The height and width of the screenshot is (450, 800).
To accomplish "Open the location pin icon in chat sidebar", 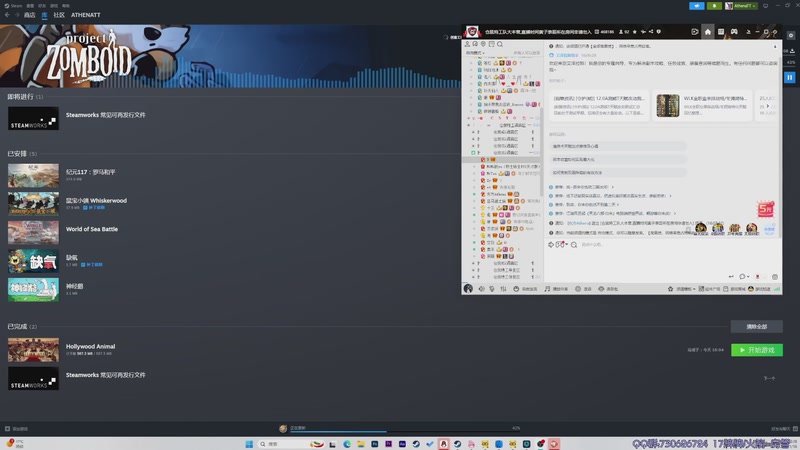I will [x=483, y=44].
